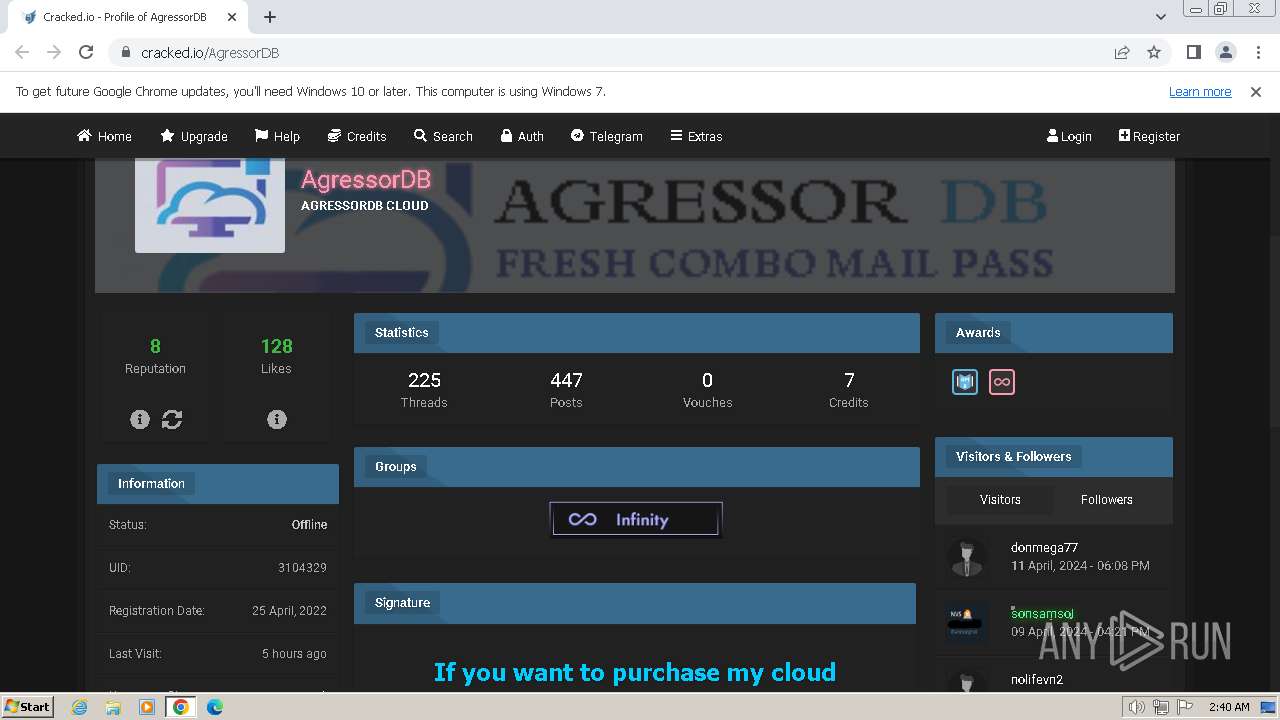Click the reputation refresh arrows icon
This screenshot has height=720, width=1280.
tap(172, 420)
